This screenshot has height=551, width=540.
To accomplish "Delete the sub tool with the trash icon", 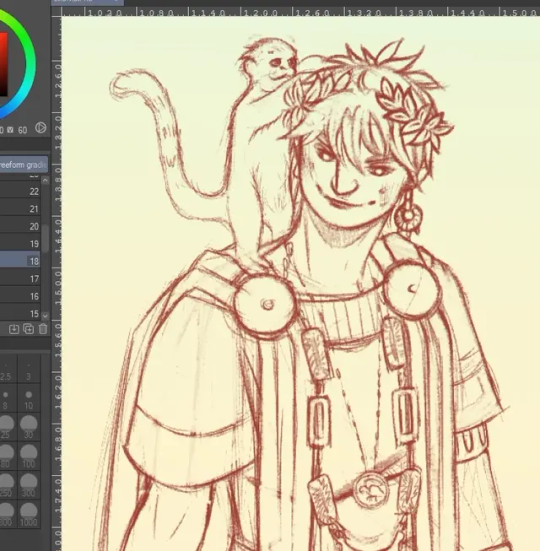I will click(43, 329).
